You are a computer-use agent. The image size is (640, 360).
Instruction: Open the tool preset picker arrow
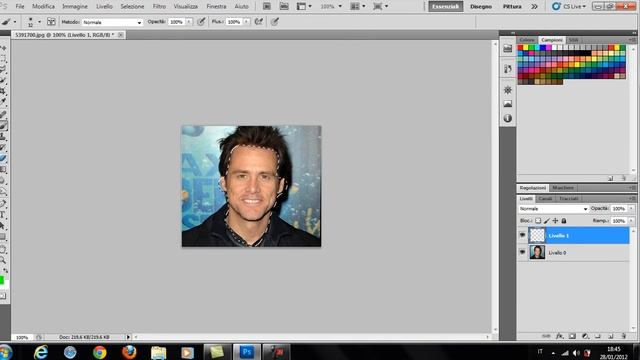(x=15, y=22)
